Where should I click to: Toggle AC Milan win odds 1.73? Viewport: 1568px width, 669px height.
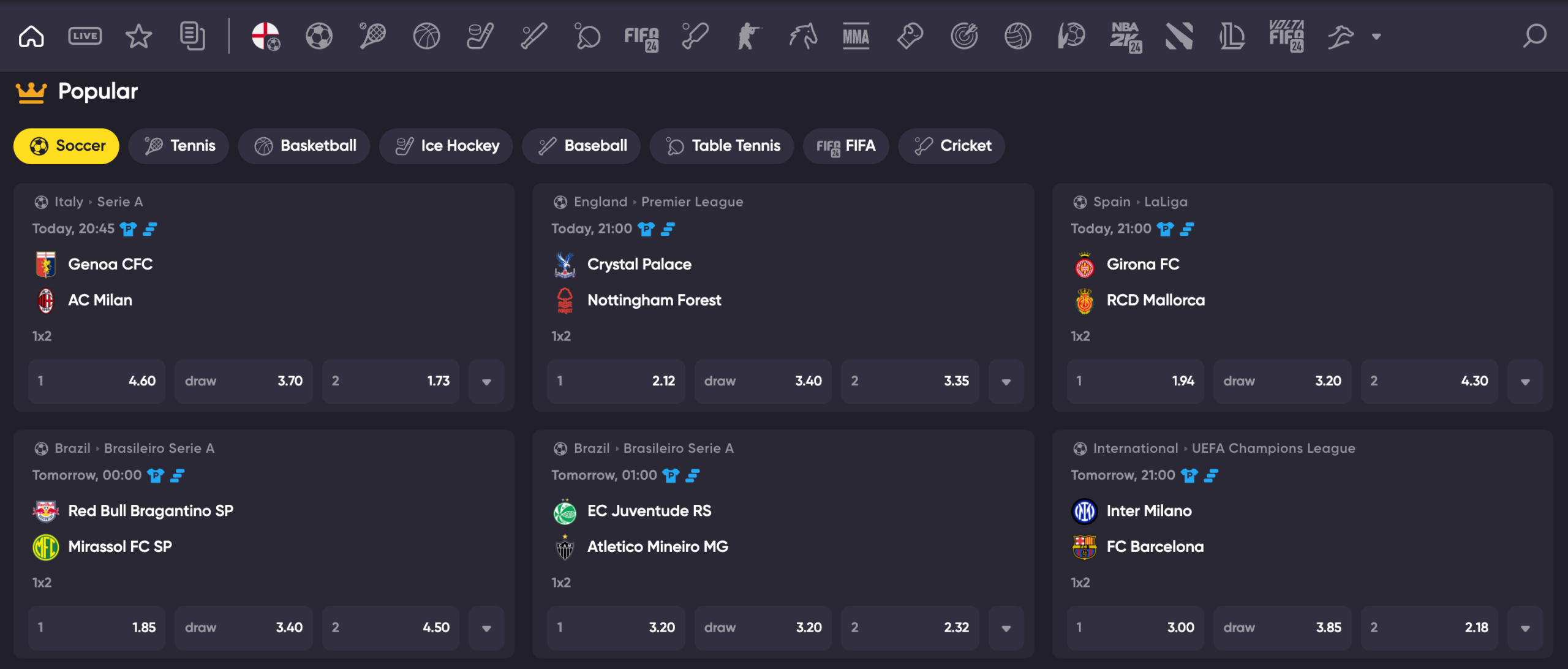pyautogui.click(x=391, y=382)
